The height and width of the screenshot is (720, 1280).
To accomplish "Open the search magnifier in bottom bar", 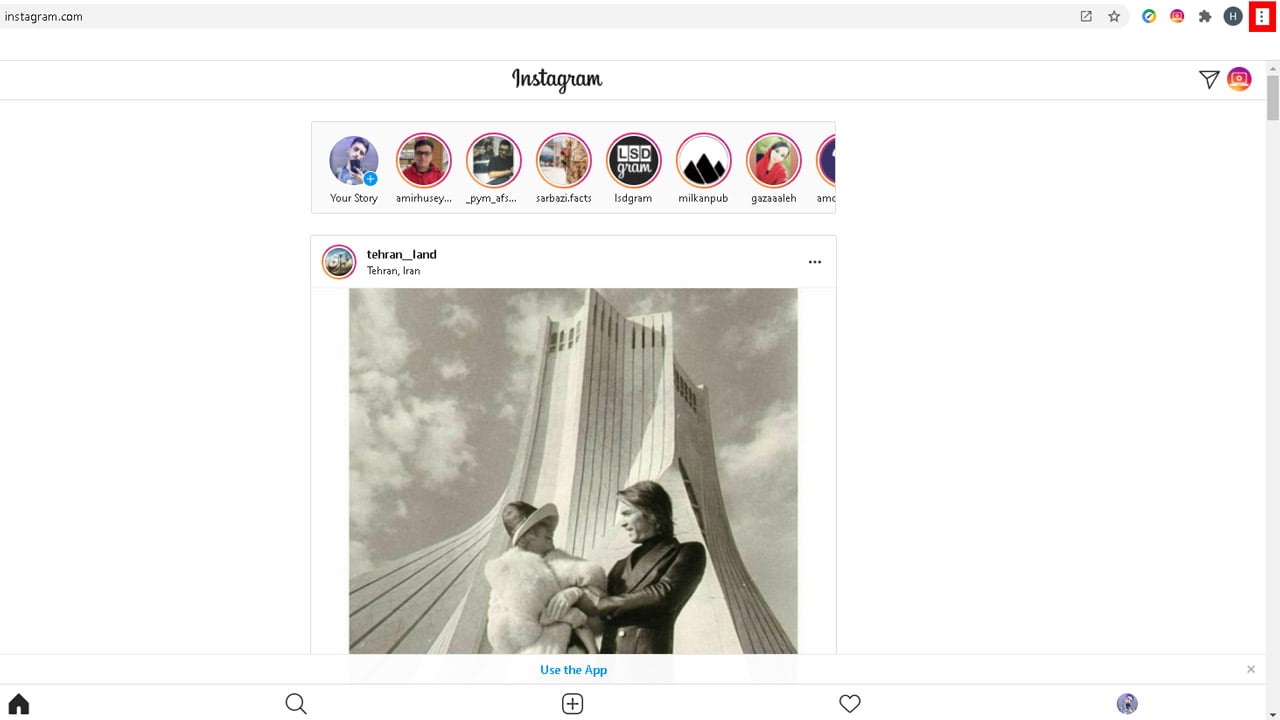I will pyautogui.click(x=296, y=704).
